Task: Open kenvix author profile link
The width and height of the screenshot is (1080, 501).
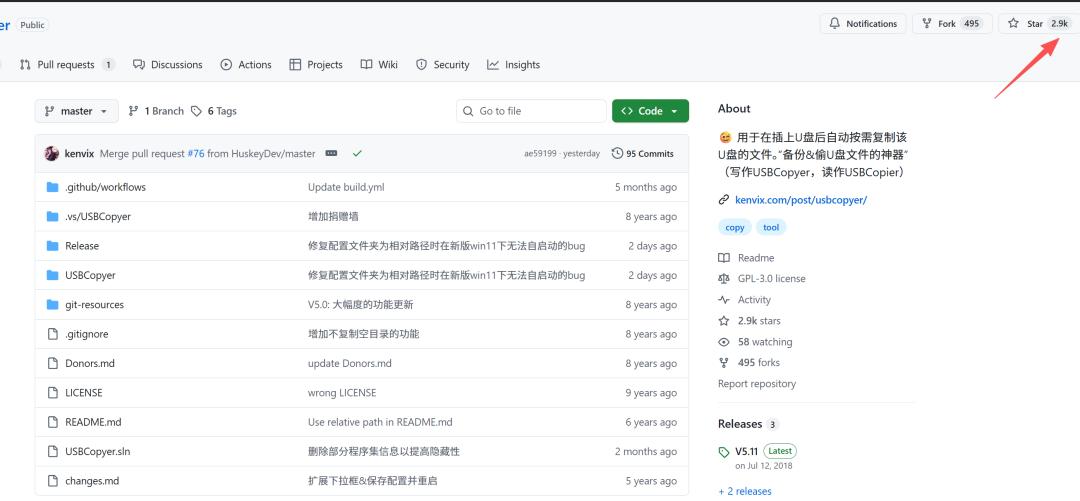Action: (79, 154)
